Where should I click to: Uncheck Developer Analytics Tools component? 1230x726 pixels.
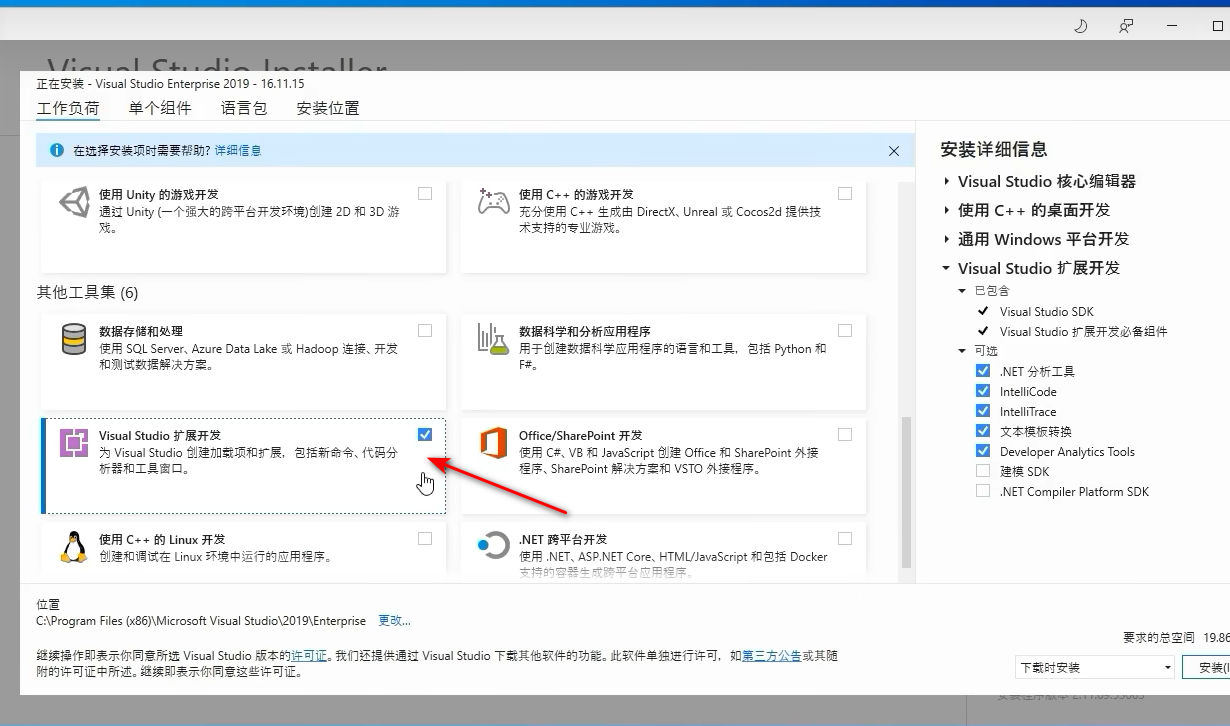pyautogui.click(x=983, y=451)
